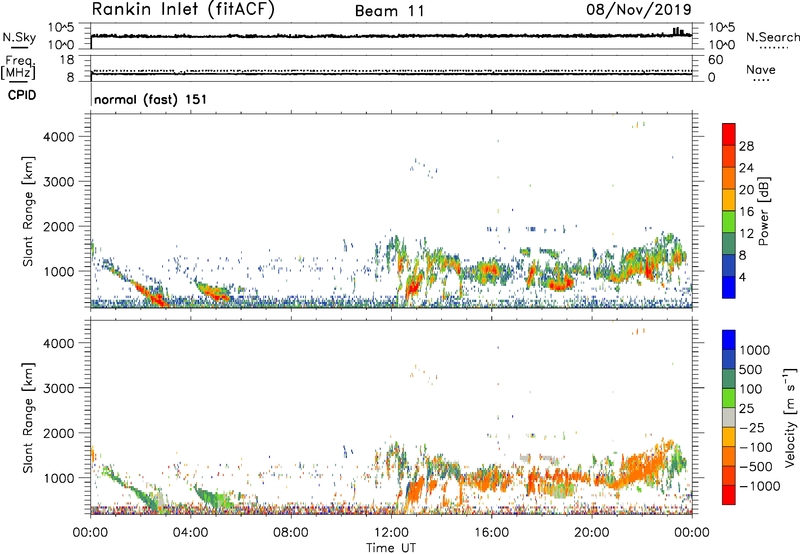Click the "12" label on the power colorbar
Viewport: 800px width, 554px height.
[746, 234]
